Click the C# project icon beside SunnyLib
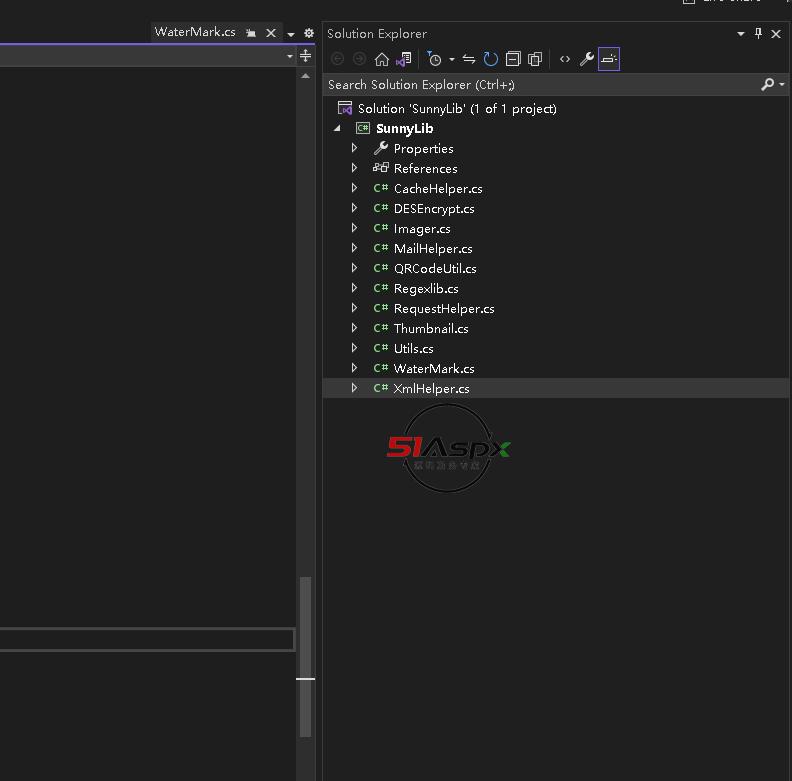This screenshot has height=781, width=792. tap(363, 128)
